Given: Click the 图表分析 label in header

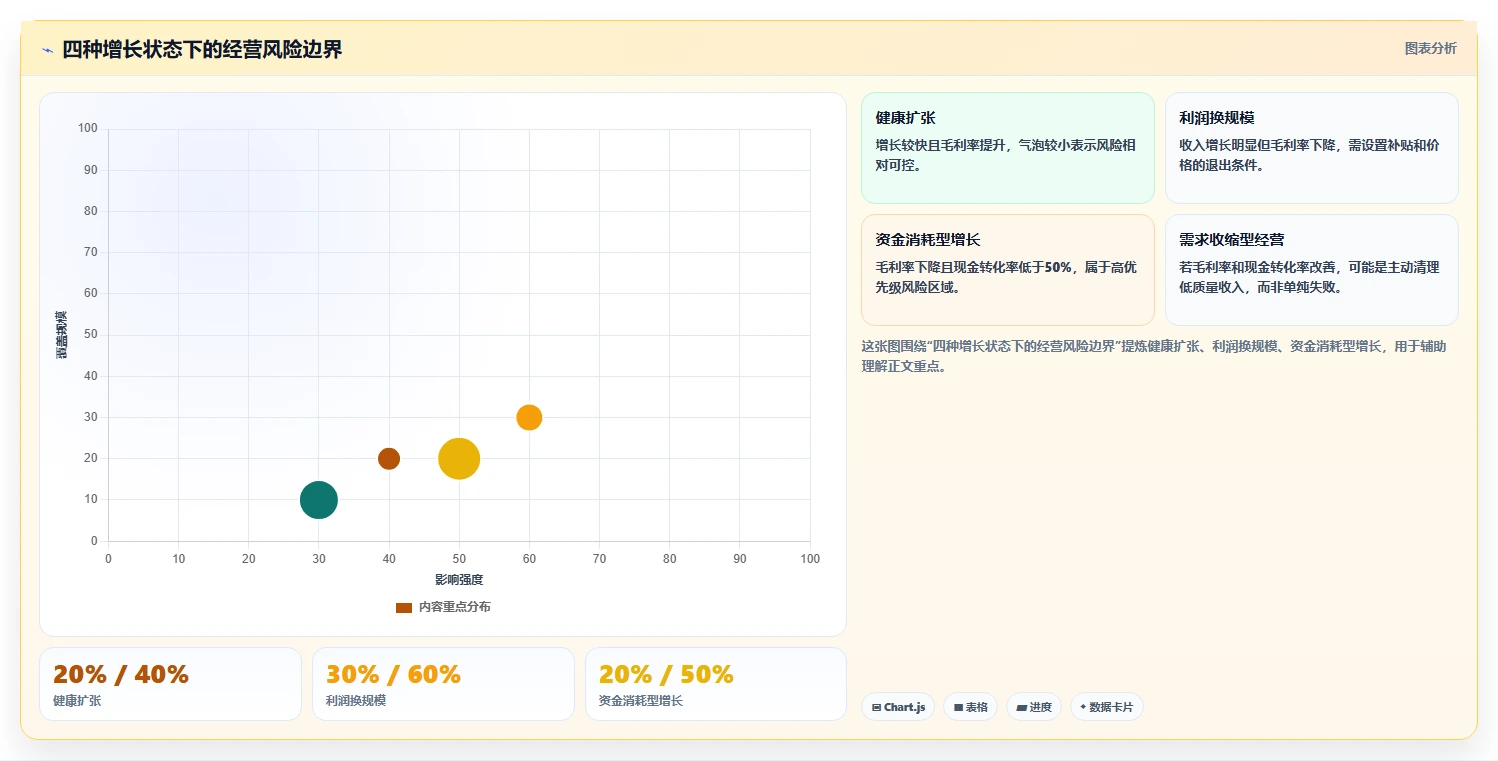Looking at the screenshot, I should click(x=1431, y=48).
